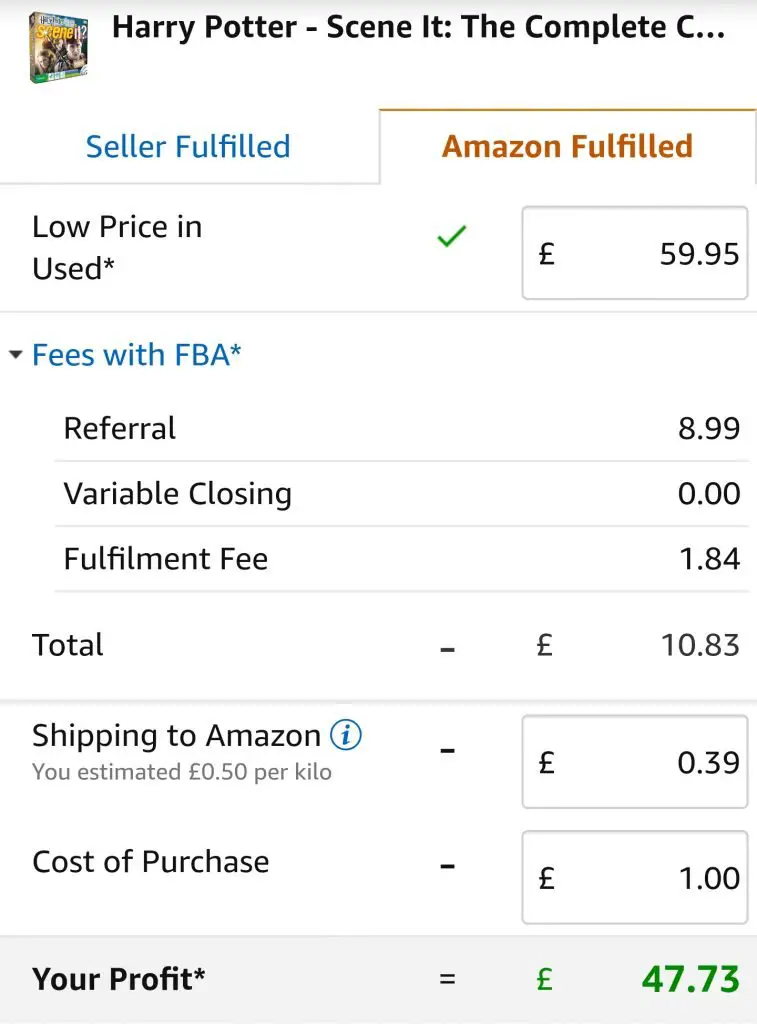Image resolution: width=757 pixels, height=1024 pixels.
Task: Edit the Cost of Purchase field
Action: (x=634, y=877)
